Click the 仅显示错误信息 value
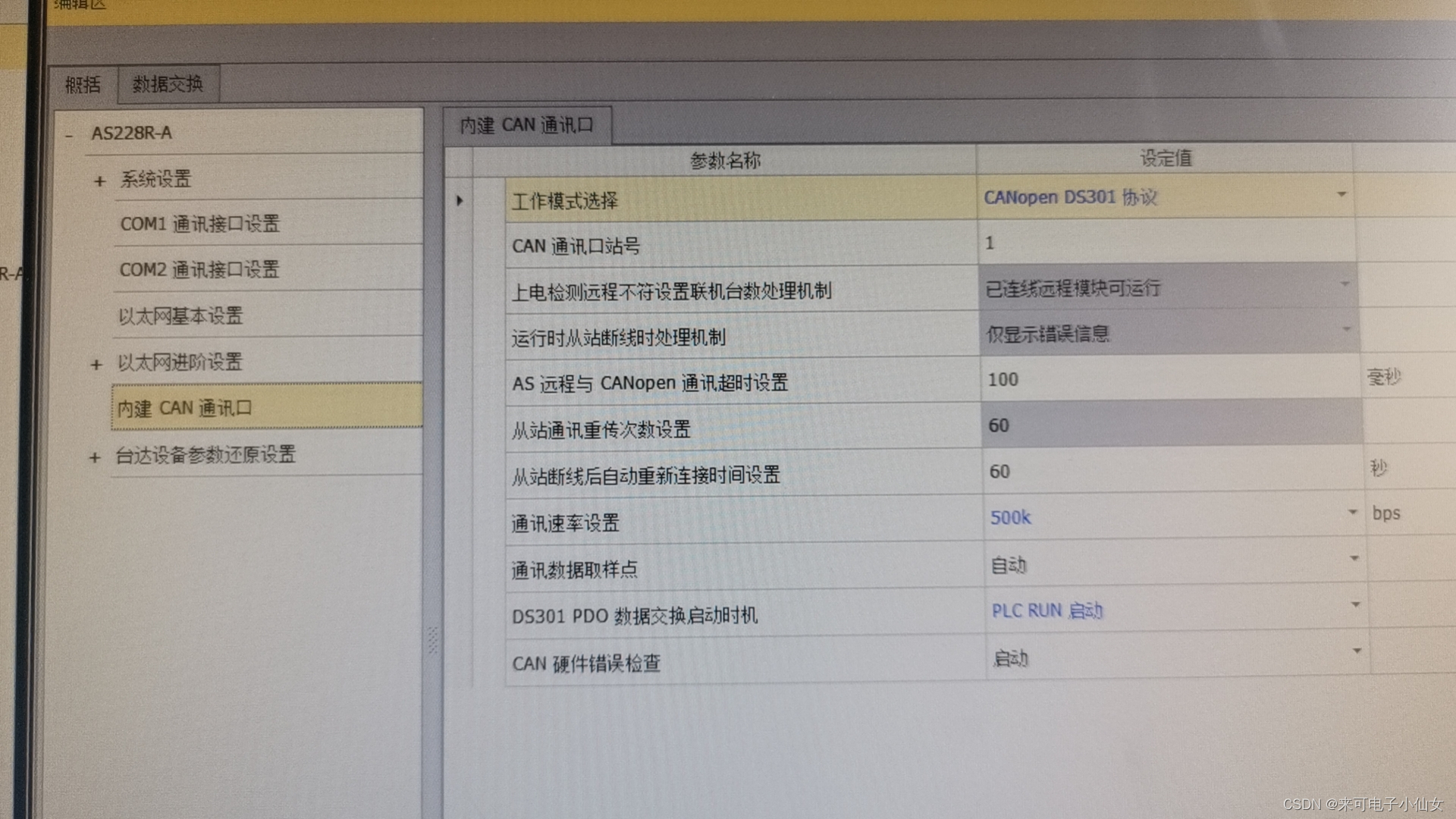 1047,334
